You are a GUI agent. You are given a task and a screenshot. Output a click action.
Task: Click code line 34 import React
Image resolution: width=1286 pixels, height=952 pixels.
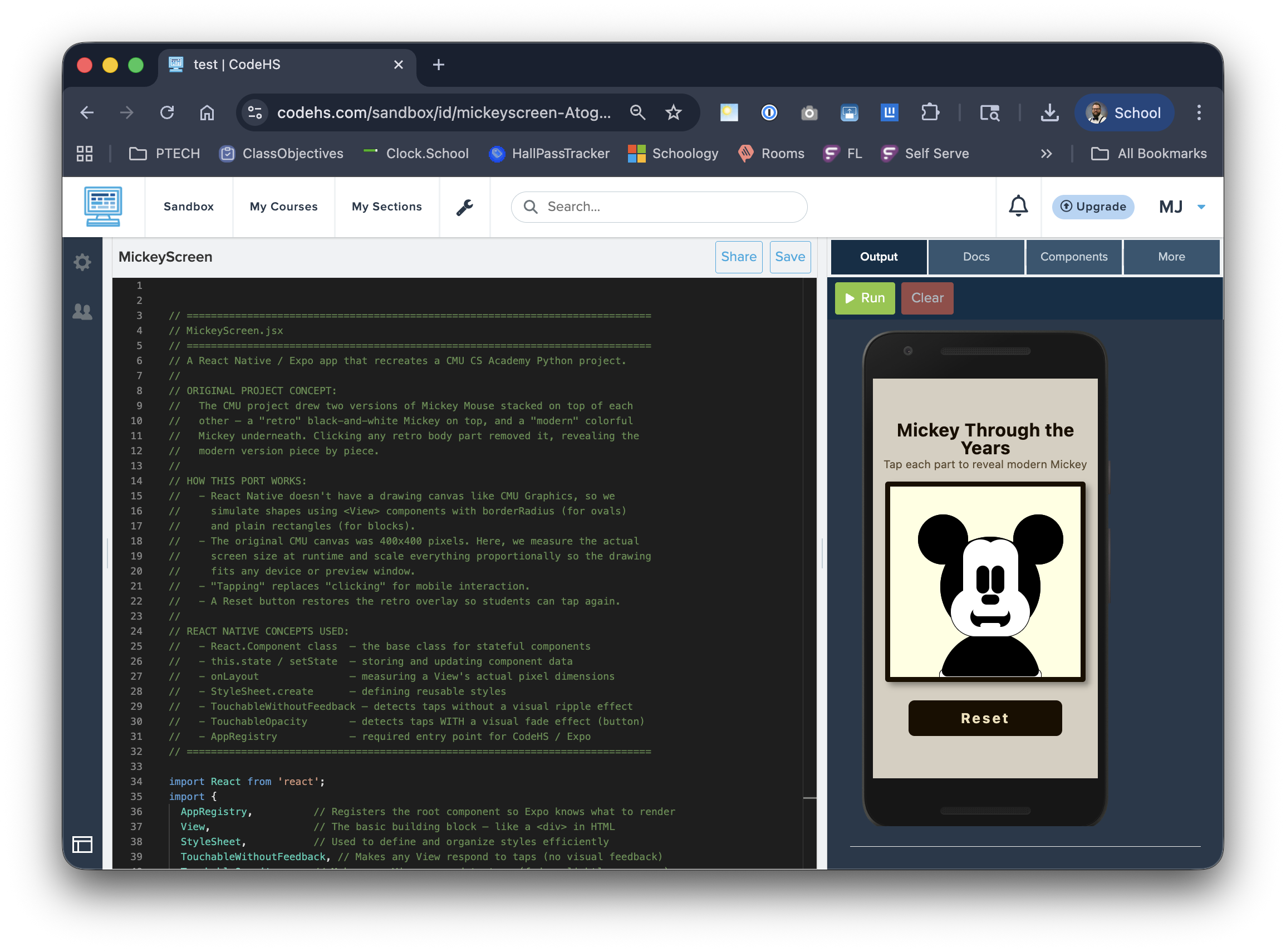point(247,781)
